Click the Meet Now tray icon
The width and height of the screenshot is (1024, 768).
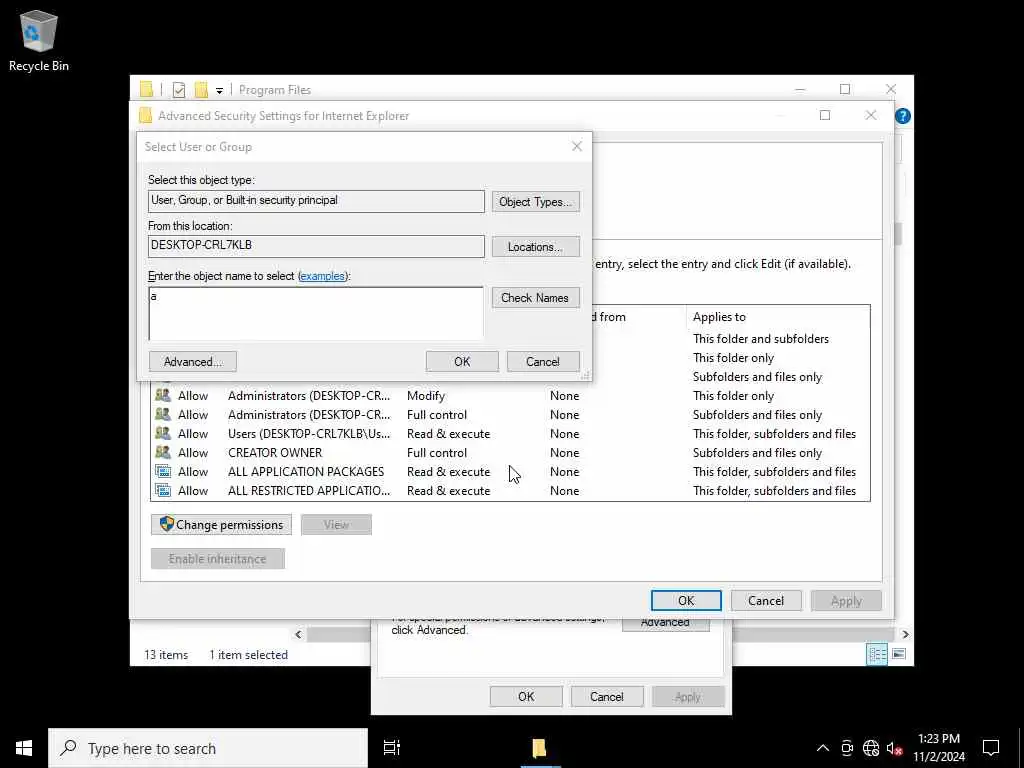pos(847,748)
